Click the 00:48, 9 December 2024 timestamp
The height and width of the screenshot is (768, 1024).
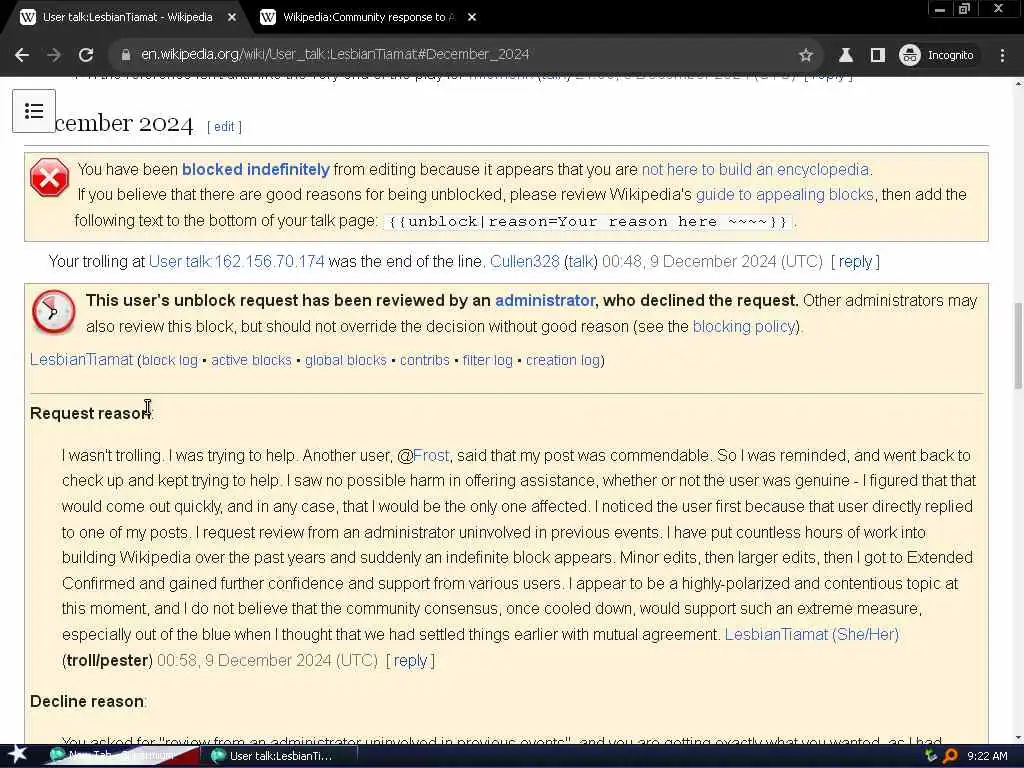click(712, 262)
